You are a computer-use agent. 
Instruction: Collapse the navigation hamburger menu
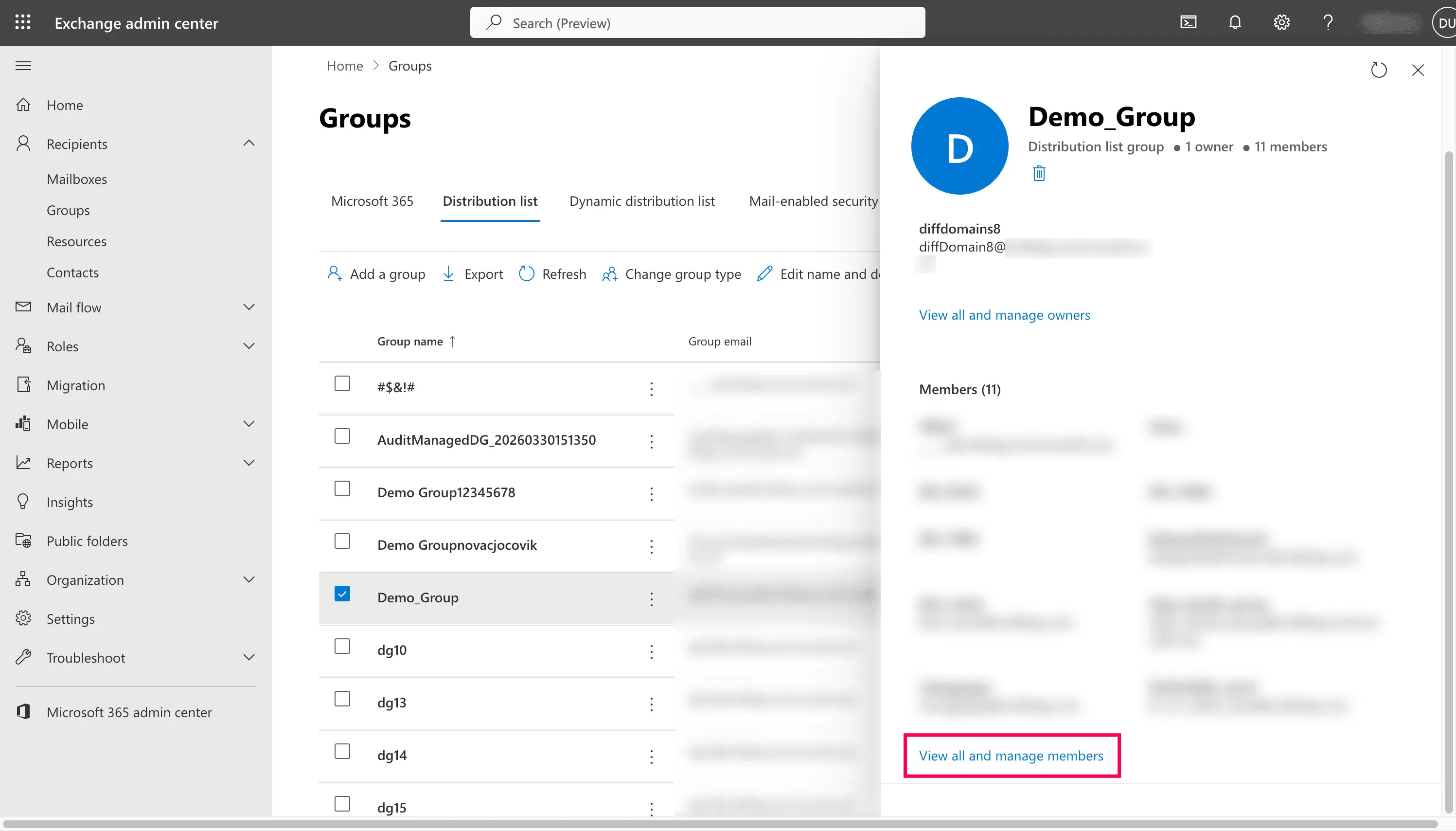pos(23,66)
